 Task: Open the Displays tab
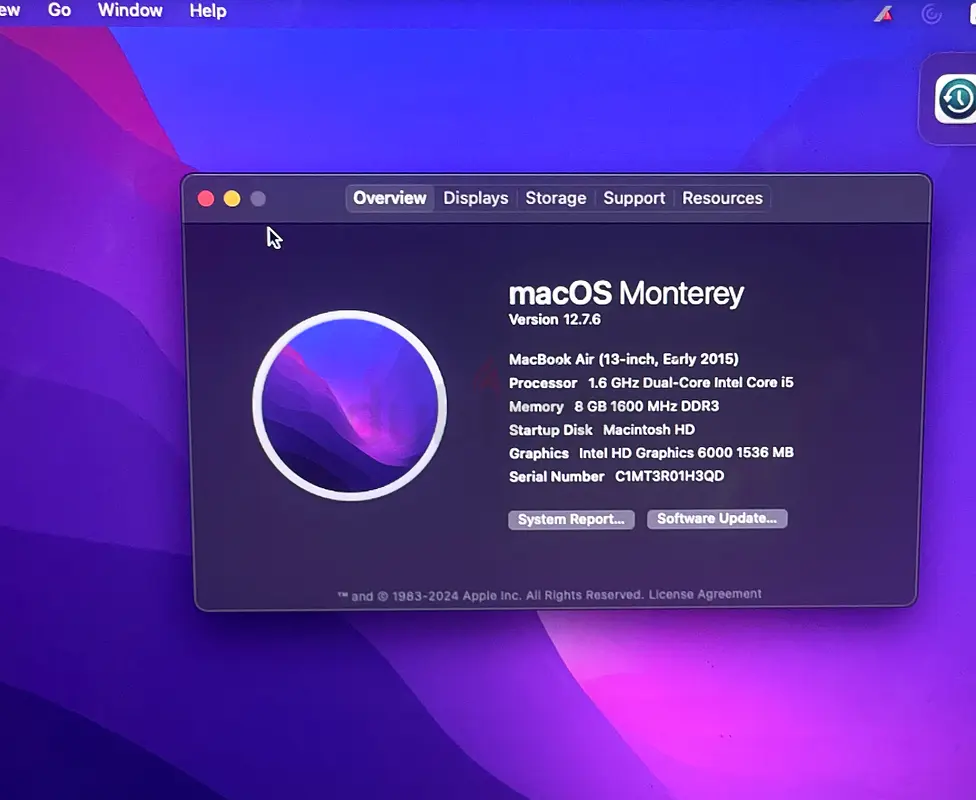(476, 198)
